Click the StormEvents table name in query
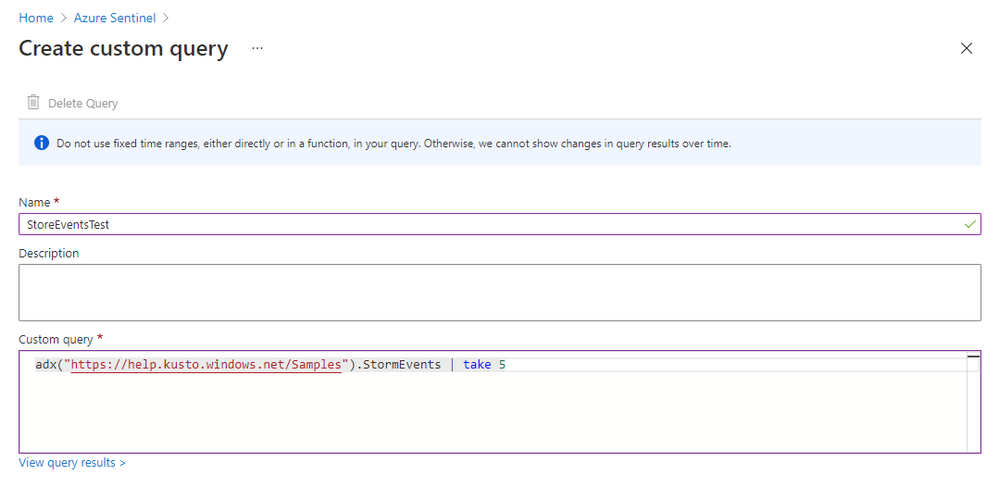This screenshot has height=481, width=999. pyautogui.click(x=403, y=365)
